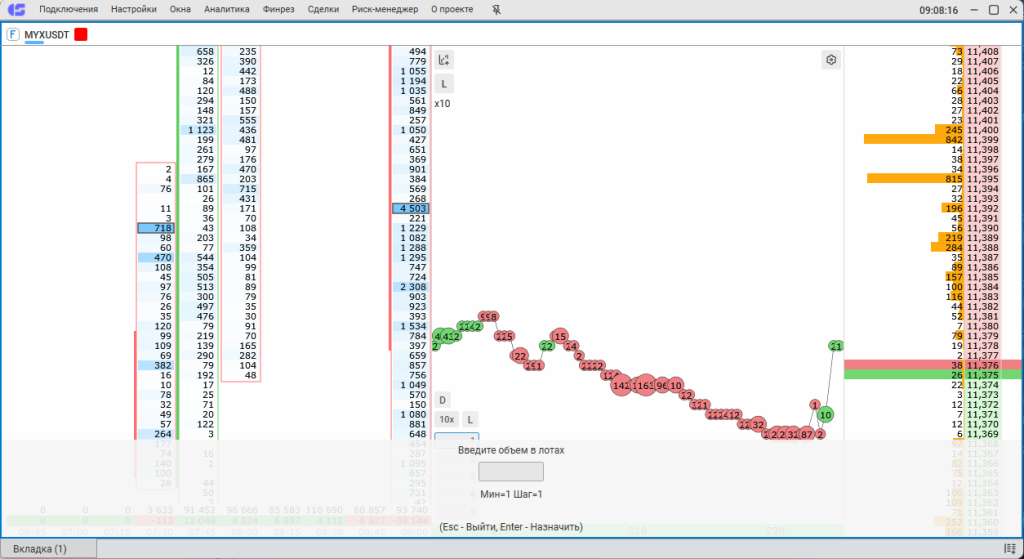Open the Аналитика menu
Screen dimensions: 1024x559
[227, 10]
